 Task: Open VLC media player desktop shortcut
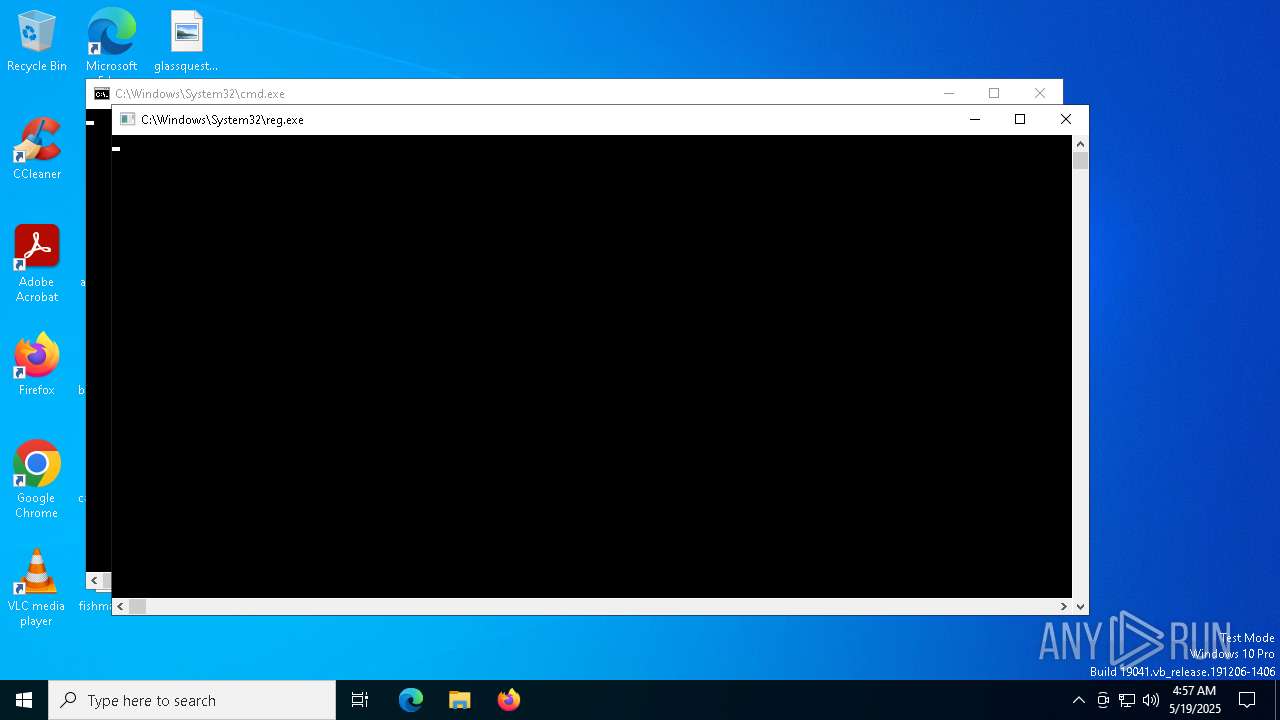click(x=37, y=588)
